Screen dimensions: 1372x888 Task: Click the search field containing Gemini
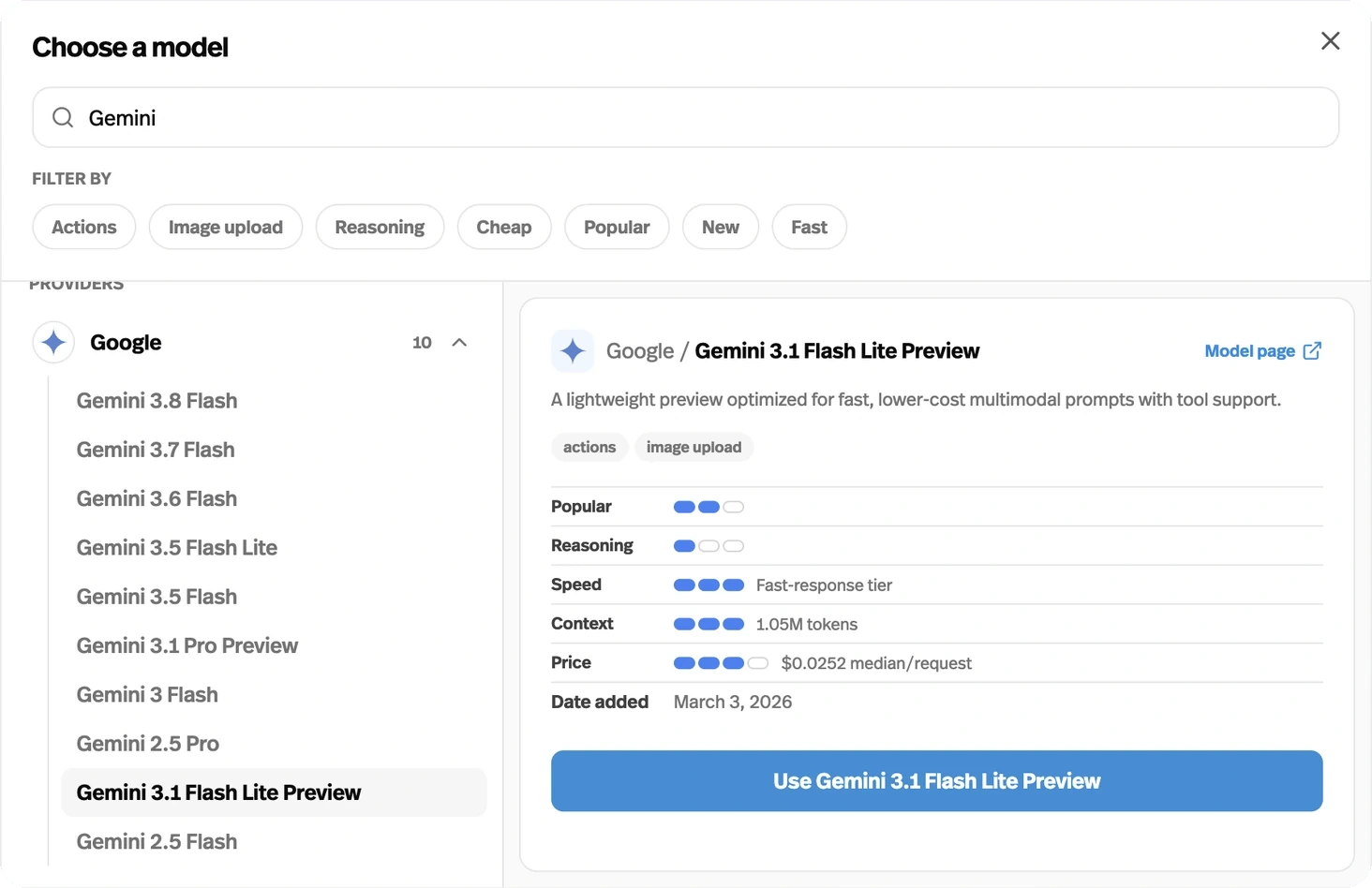coord(686,117)
